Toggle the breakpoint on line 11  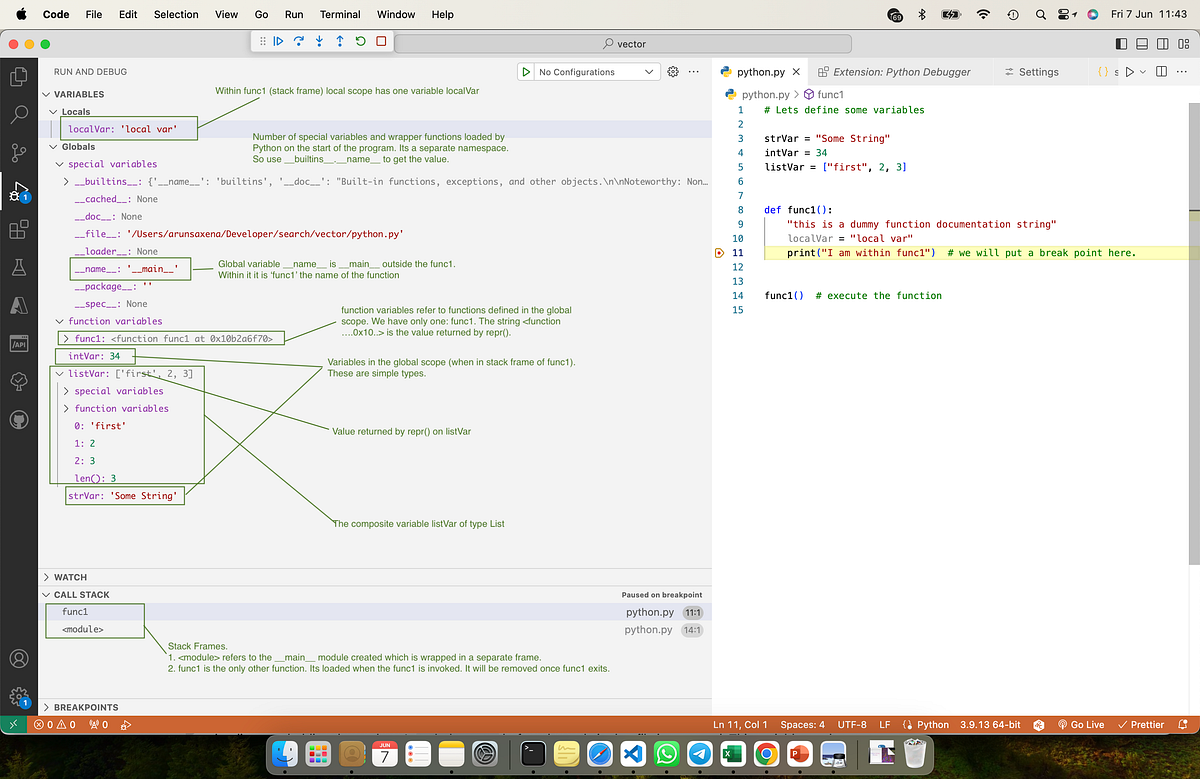click(719, 252)
